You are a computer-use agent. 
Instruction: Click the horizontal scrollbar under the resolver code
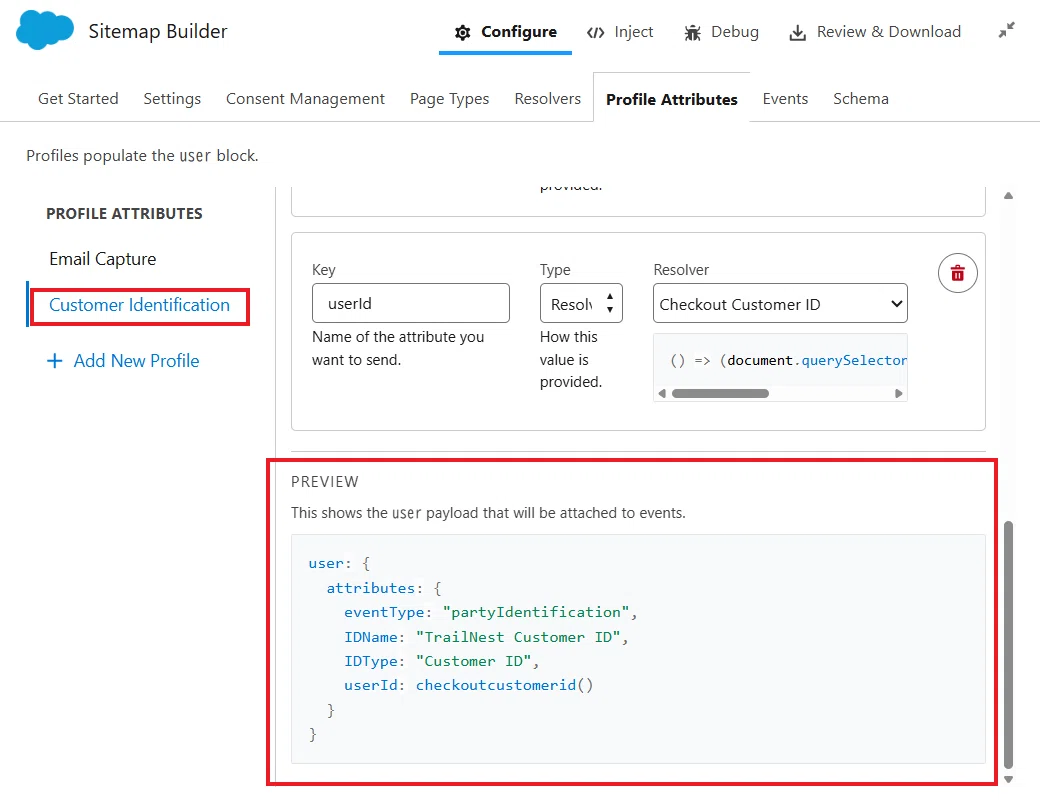tap(720, 393)
